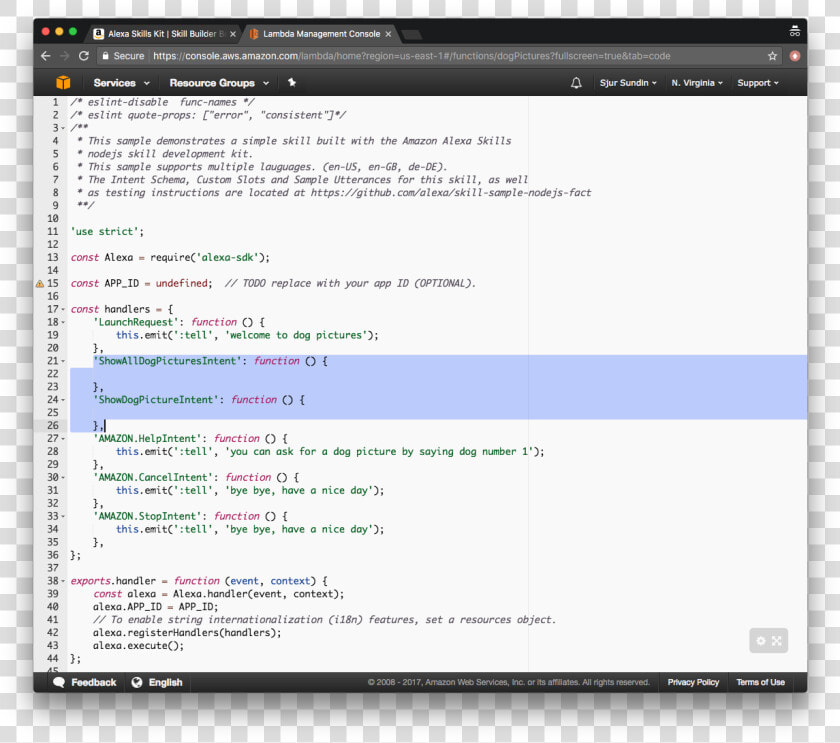Change language via English button

[x=166, y=682]
